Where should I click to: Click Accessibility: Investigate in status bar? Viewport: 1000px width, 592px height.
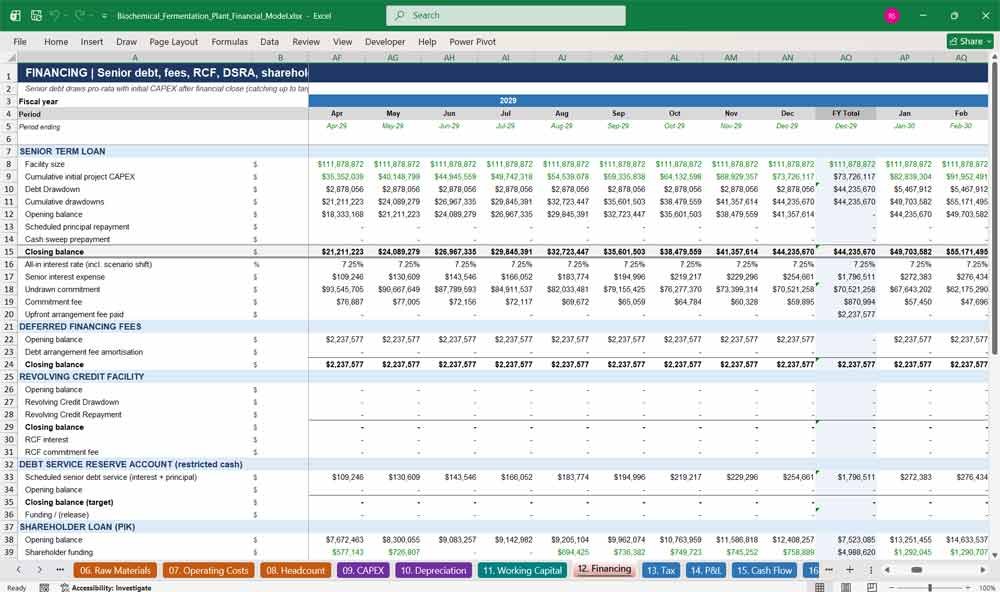tap(106, 588)
